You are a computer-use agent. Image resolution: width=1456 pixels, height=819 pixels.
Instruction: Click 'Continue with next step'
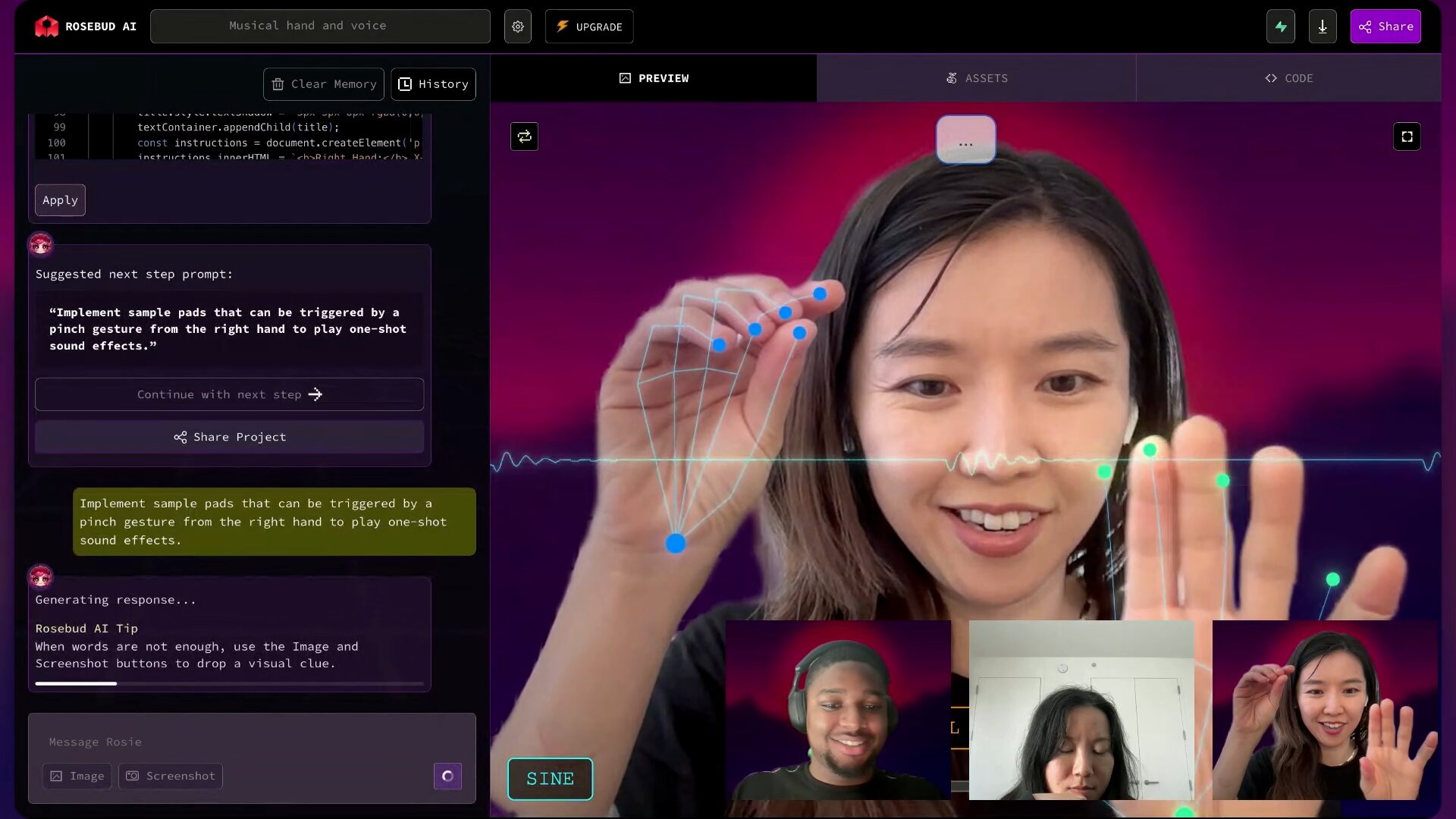pos(229,394)
